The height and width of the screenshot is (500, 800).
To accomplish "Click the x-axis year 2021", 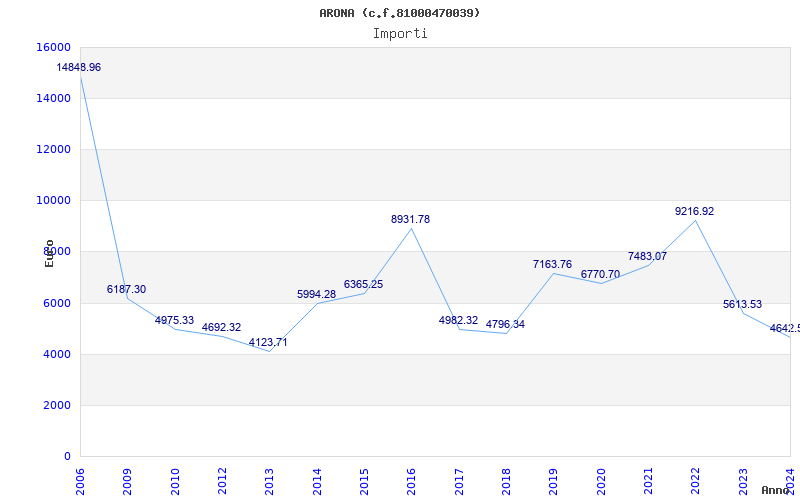I will [648, 482].
